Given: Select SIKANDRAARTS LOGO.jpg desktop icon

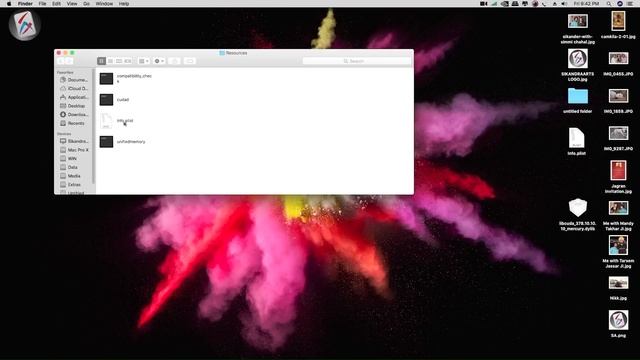Looking at the screenshot, I should [578, 58].
